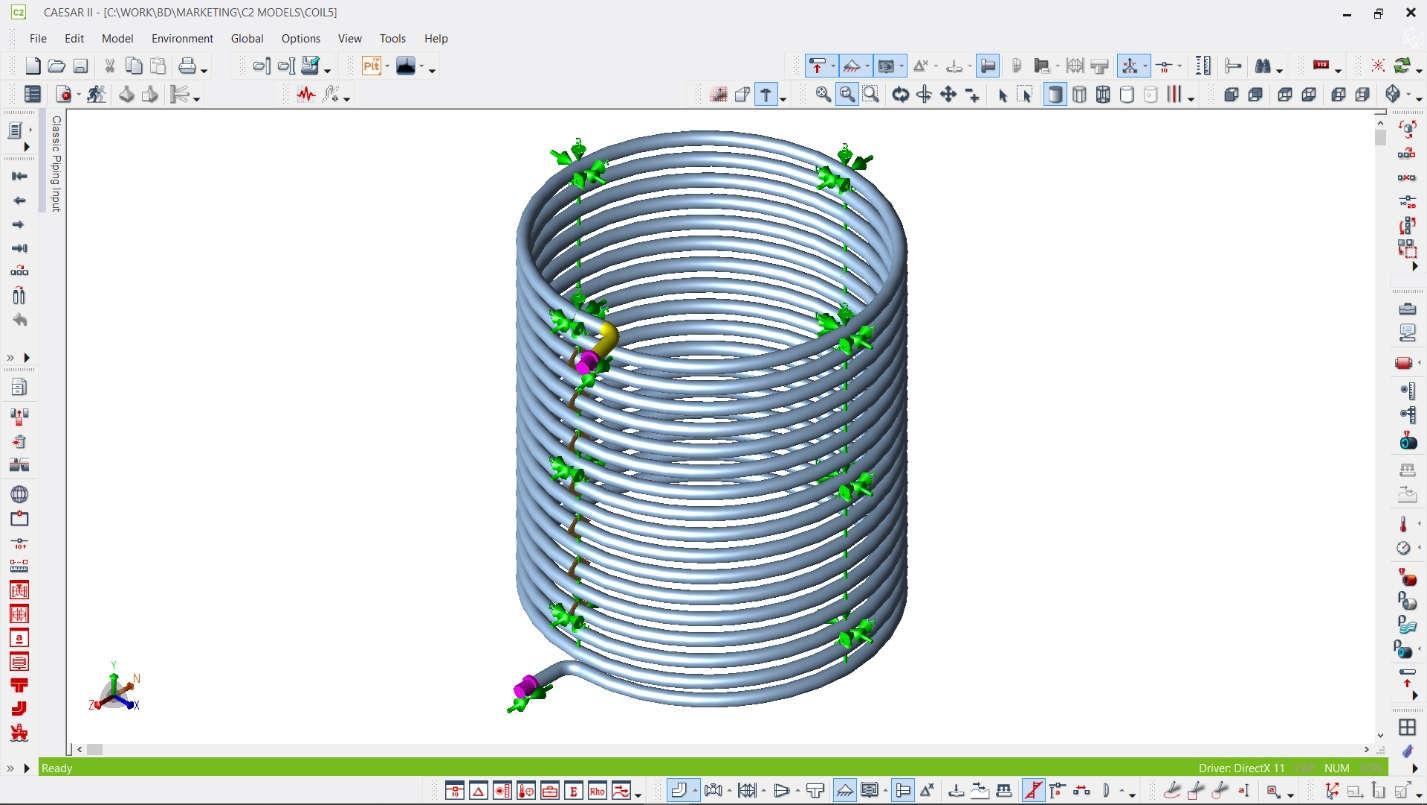Create a new file with the New icon
Image resolution: width=1427 pixels, height=805 pixels.
tap(33, 66)
